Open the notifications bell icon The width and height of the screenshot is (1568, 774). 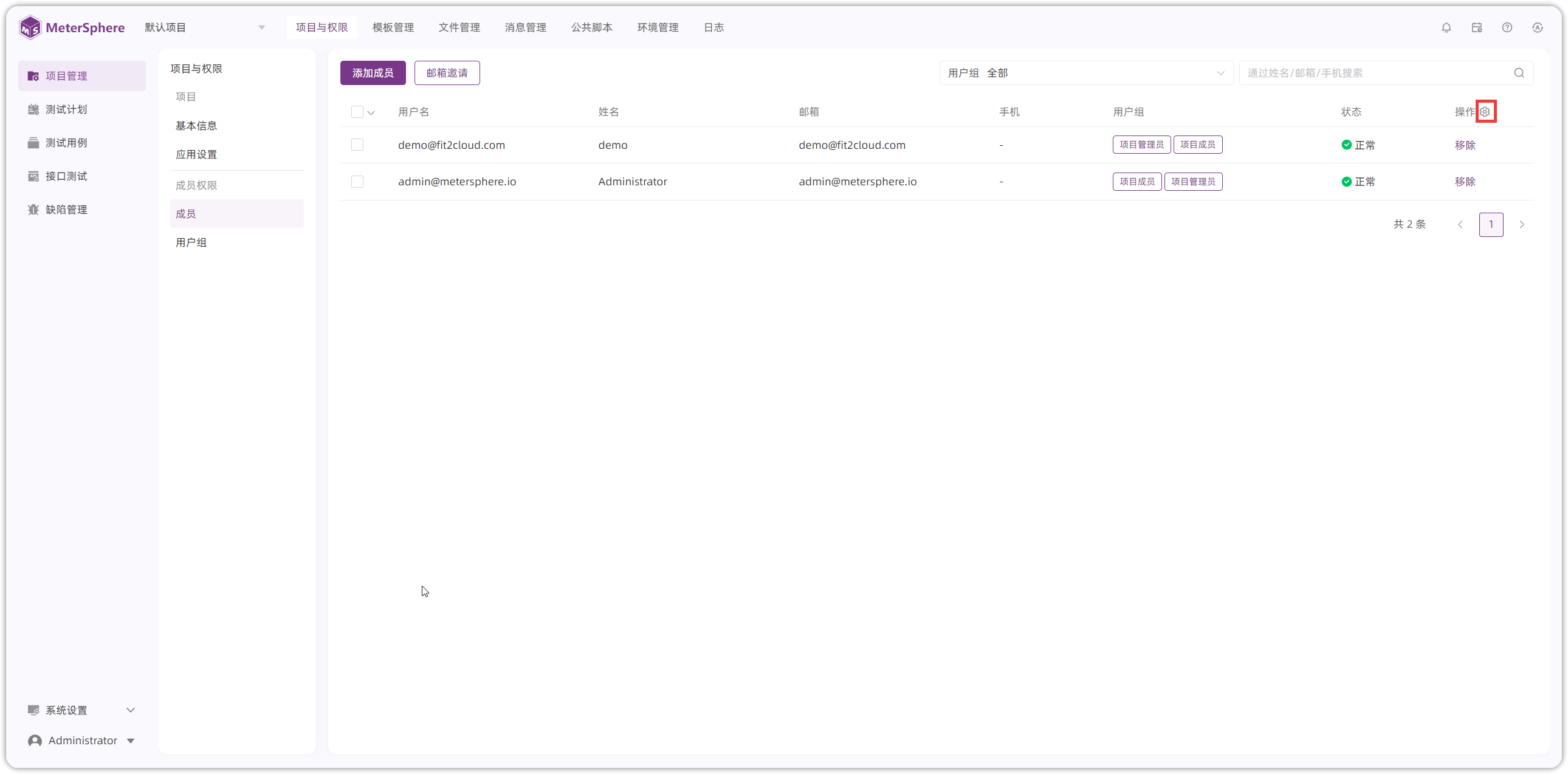pos(1446,27)
